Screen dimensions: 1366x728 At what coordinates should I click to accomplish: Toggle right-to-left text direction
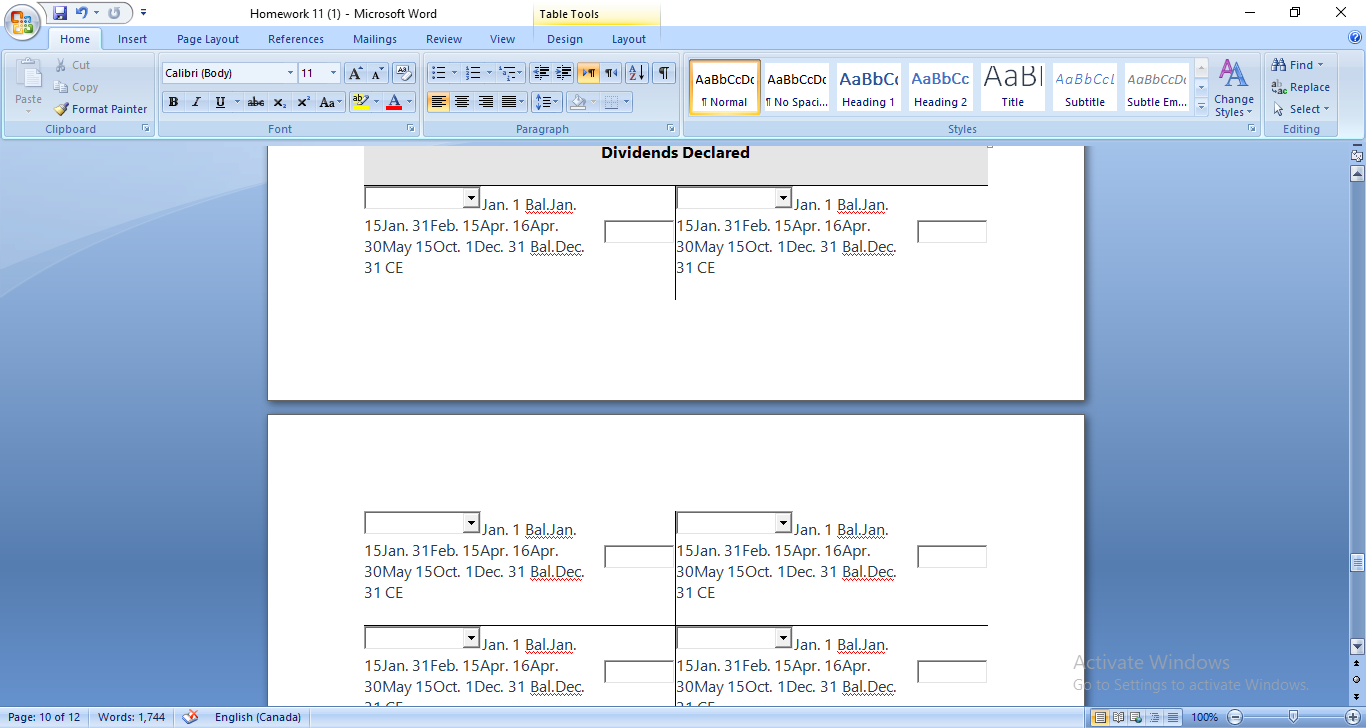(610, 73)
